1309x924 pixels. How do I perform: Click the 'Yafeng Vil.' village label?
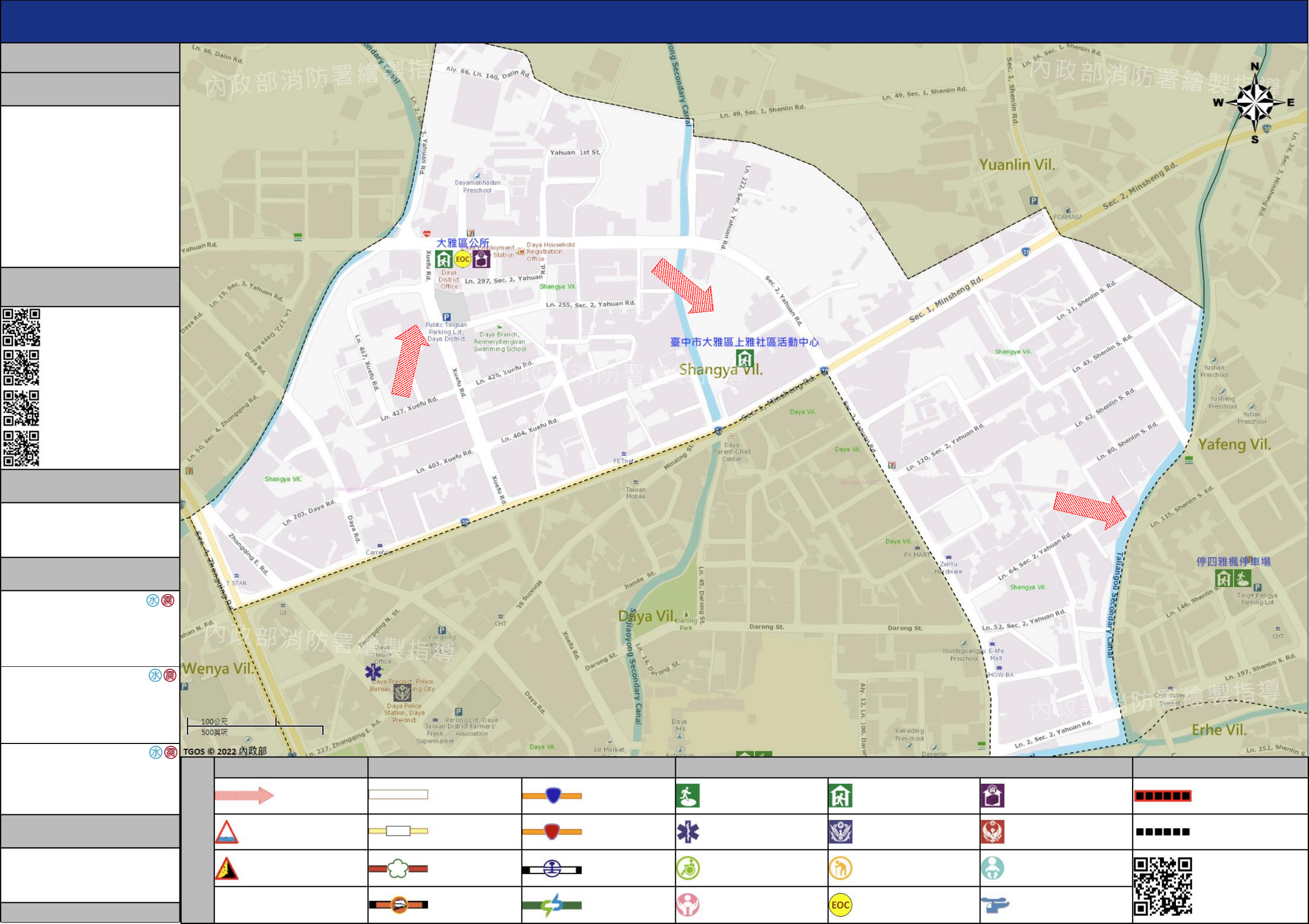point(1235,444)
